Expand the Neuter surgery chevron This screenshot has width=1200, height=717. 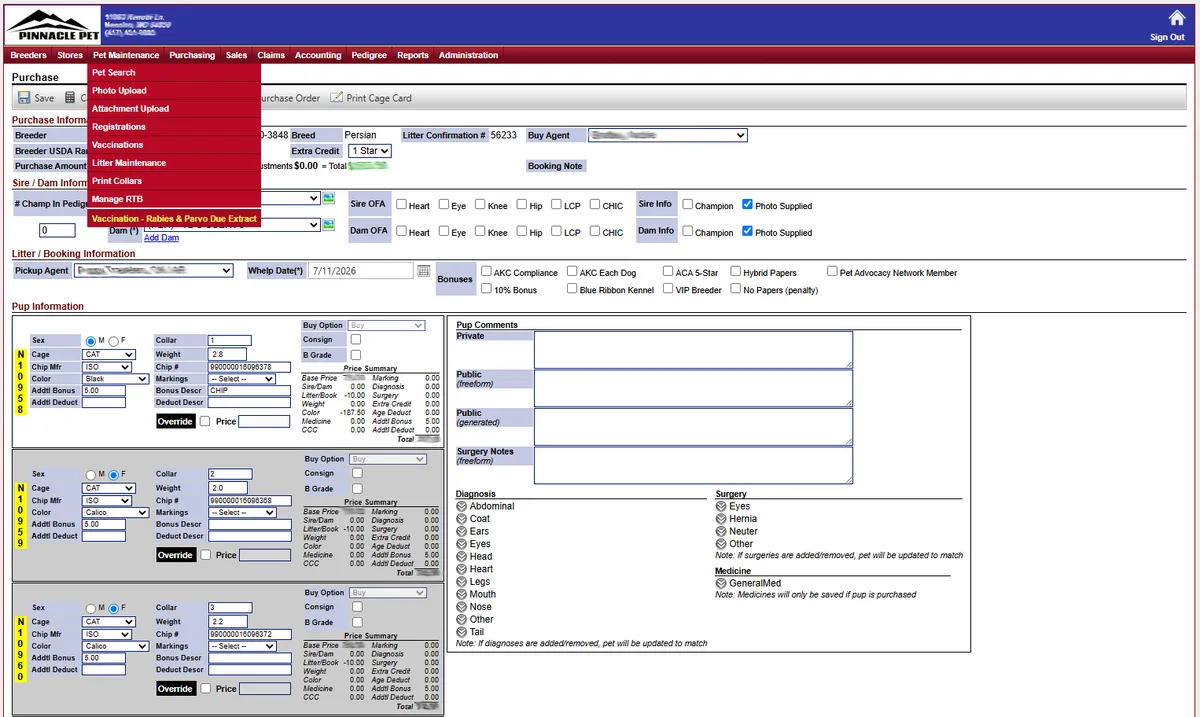(721, 531)
